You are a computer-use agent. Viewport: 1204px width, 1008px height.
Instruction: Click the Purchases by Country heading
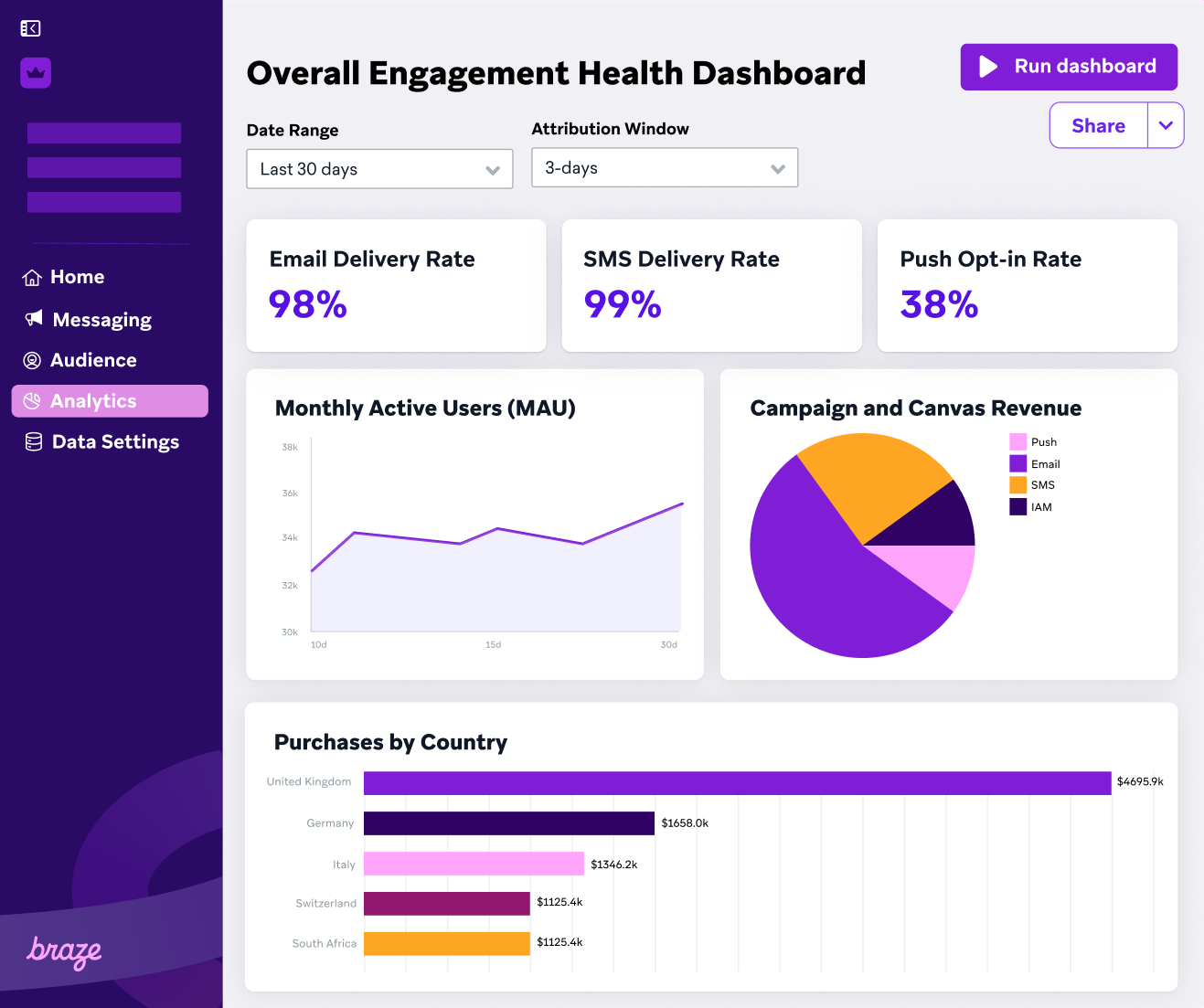coord(390,742)
